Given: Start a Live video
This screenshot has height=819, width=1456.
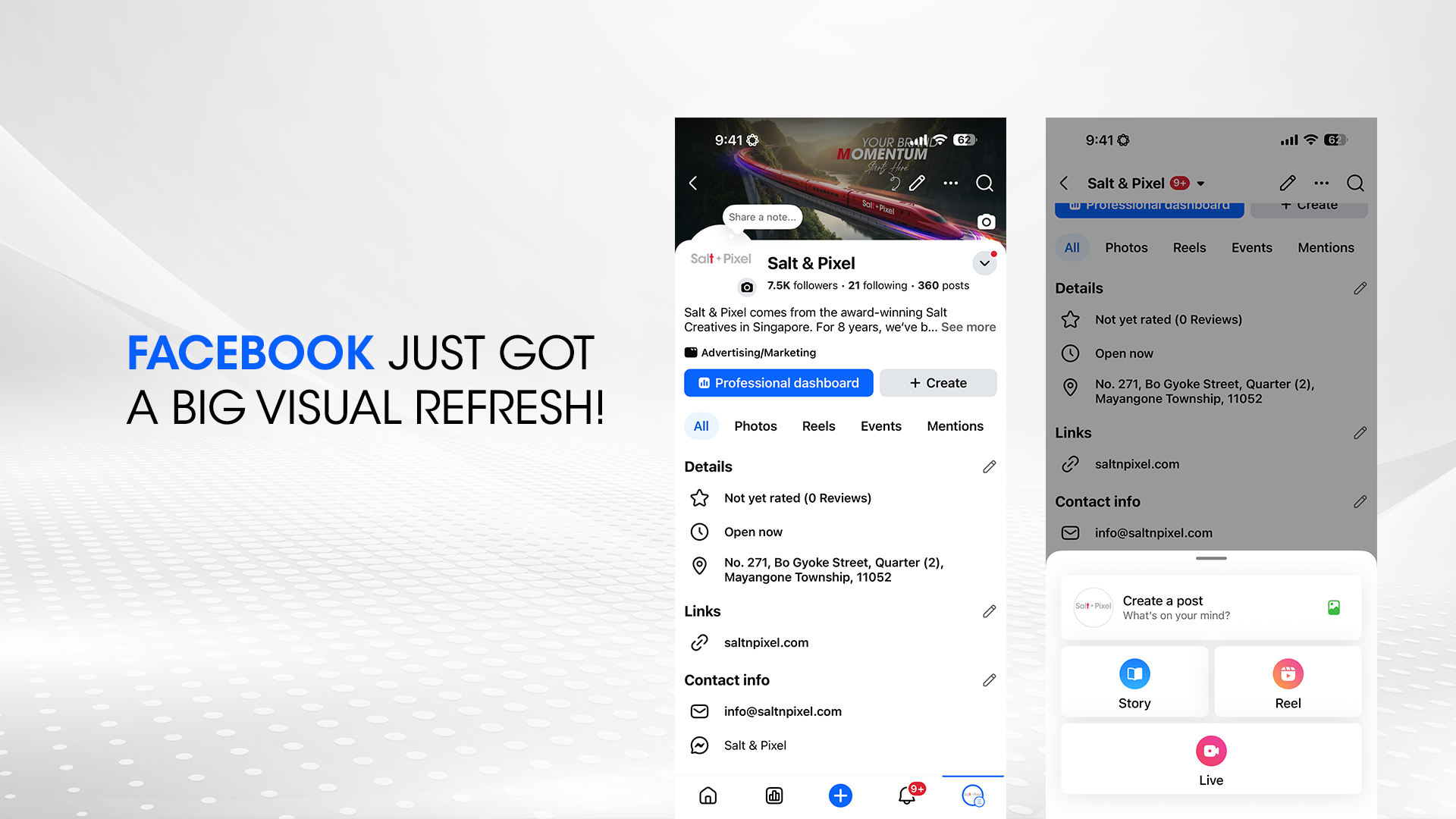Looking at the screenshot, I should coord(1211,752).
